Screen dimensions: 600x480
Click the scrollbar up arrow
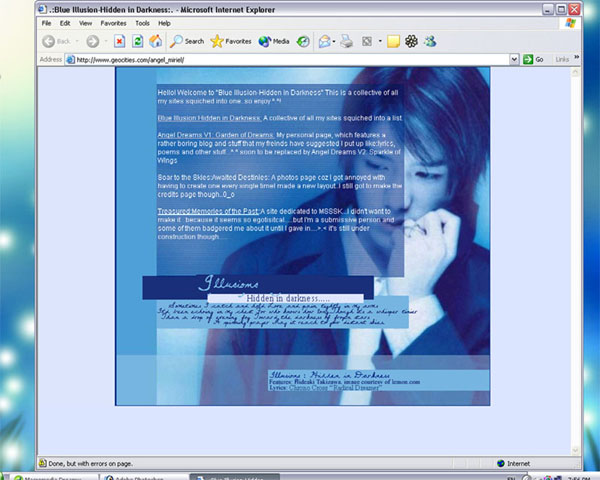pos(575,72)
